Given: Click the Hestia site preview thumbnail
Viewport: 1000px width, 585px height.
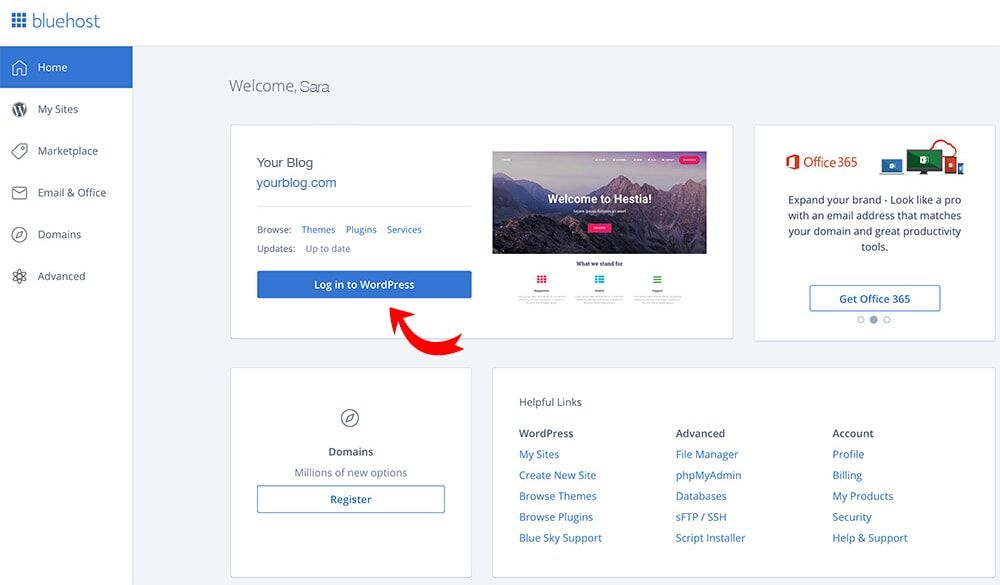Looking at the screenshot, I should coord(599,202).
